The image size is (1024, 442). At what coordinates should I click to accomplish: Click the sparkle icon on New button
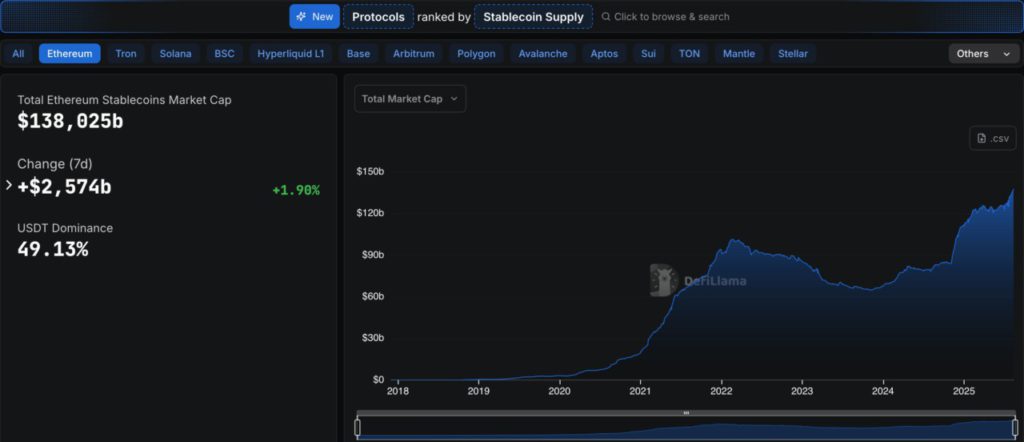[301, 17]
